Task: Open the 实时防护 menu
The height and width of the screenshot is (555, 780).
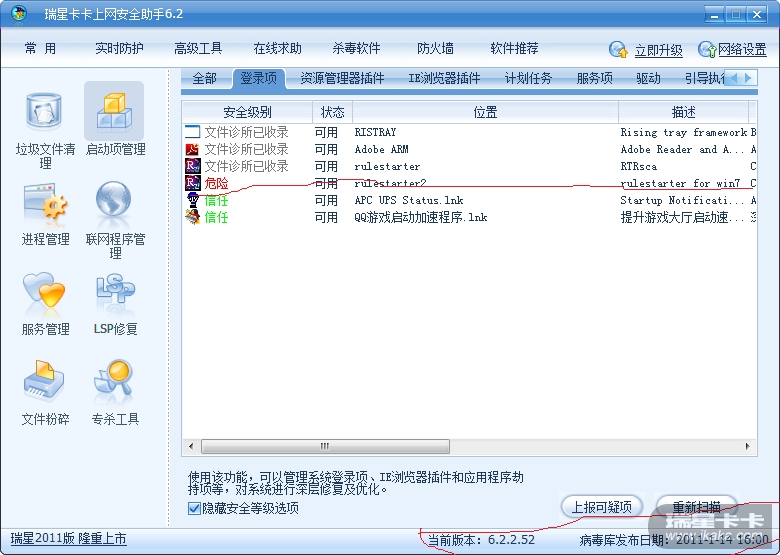Action: [119, 48]
